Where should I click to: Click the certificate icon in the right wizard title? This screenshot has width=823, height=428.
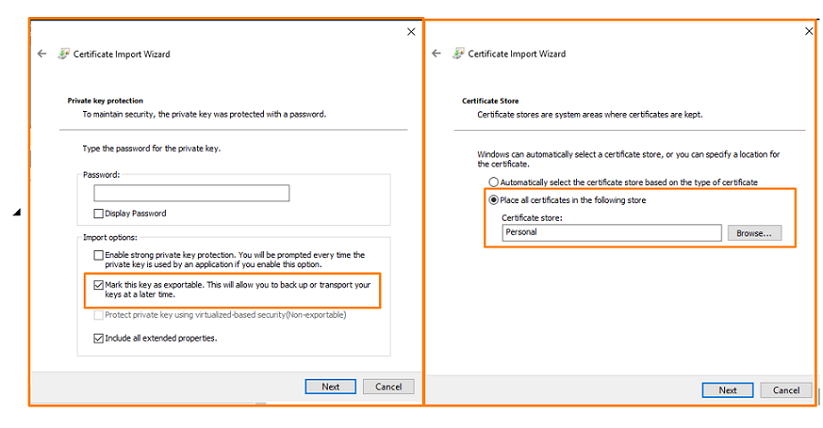[458, 53]
